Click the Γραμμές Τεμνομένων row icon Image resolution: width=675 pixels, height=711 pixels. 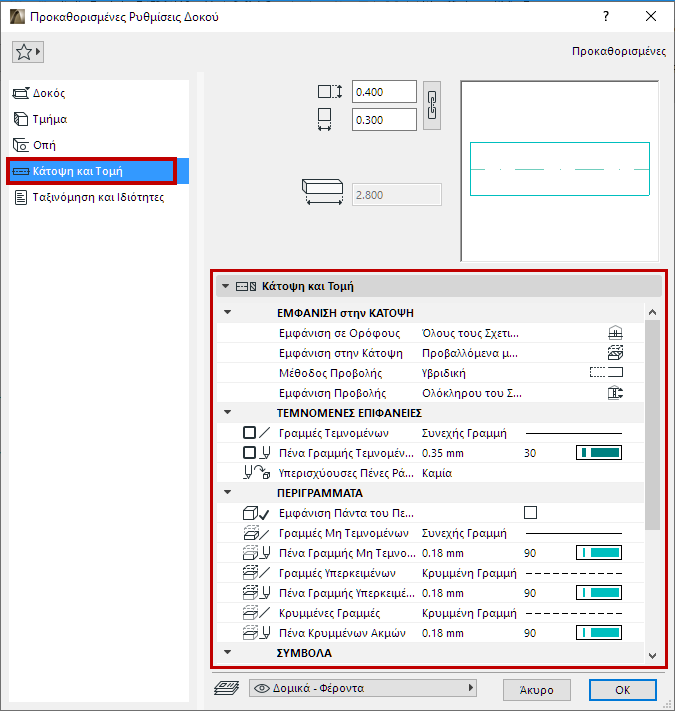point(257,433)
